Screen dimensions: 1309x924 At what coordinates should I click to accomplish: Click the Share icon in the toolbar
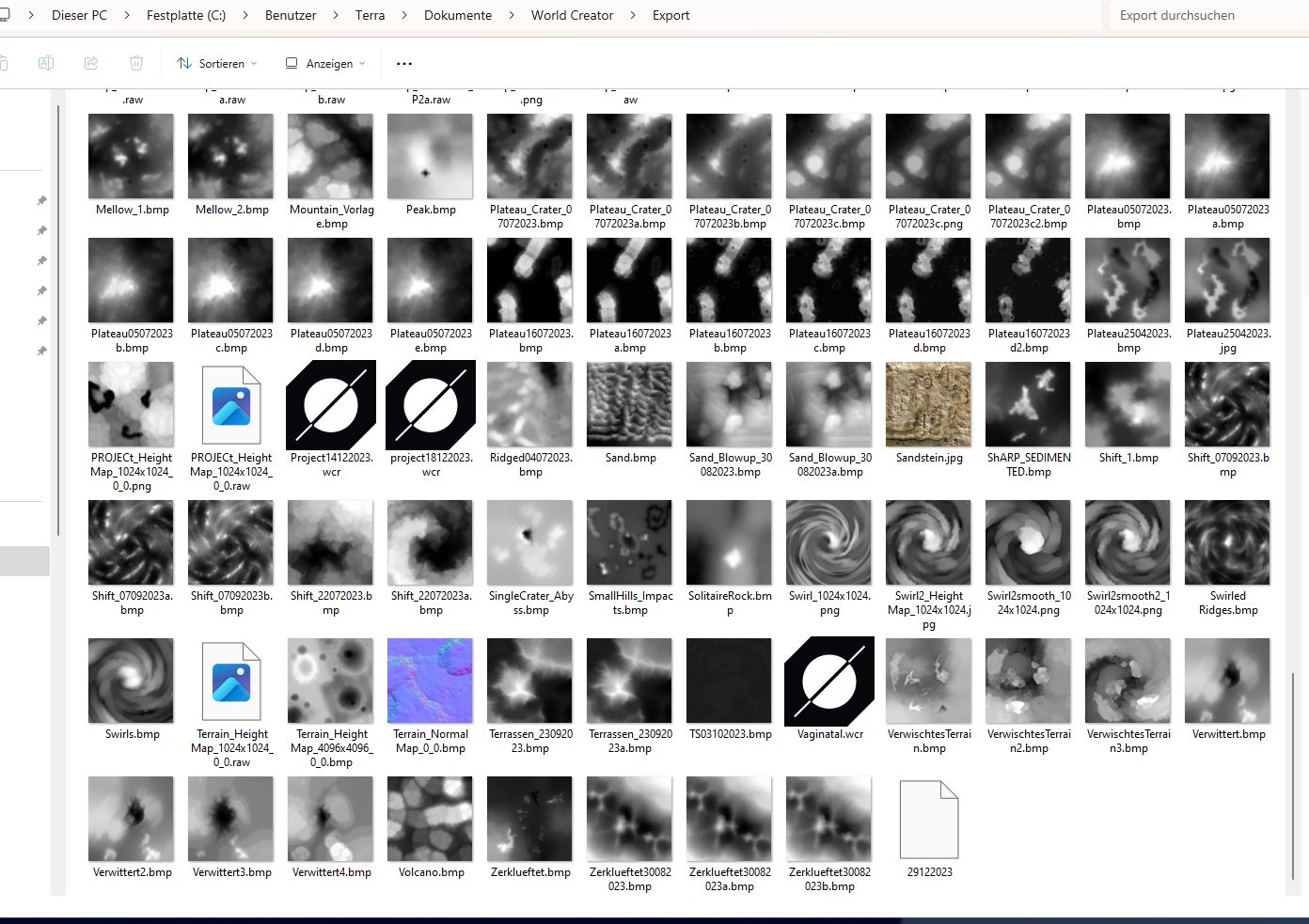91,63
